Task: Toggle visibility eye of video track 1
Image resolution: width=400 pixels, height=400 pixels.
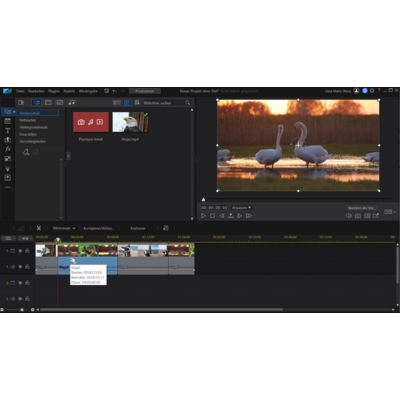Action: [x=20, y=251]
